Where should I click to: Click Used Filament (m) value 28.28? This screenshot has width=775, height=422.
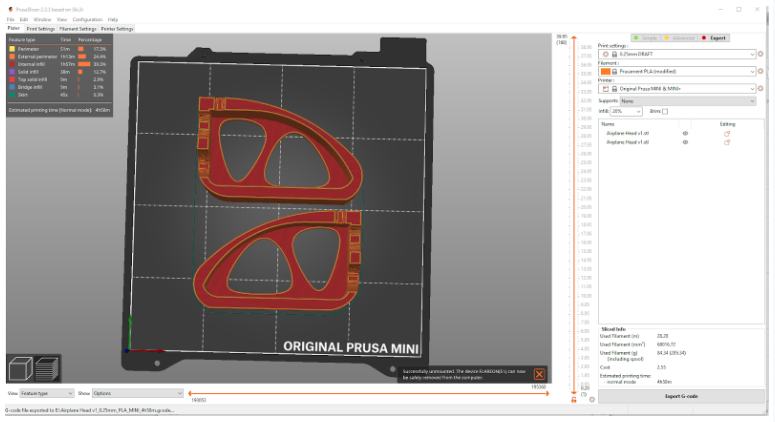tap(662, 336)
